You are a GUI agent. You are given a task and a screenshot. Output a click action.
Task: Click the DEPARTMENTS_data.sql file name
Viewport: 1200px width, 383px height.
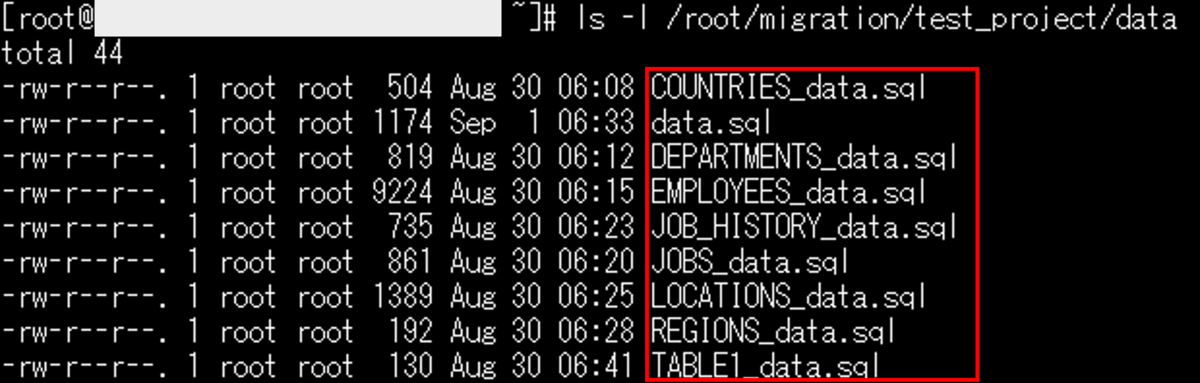click(804, 158)
